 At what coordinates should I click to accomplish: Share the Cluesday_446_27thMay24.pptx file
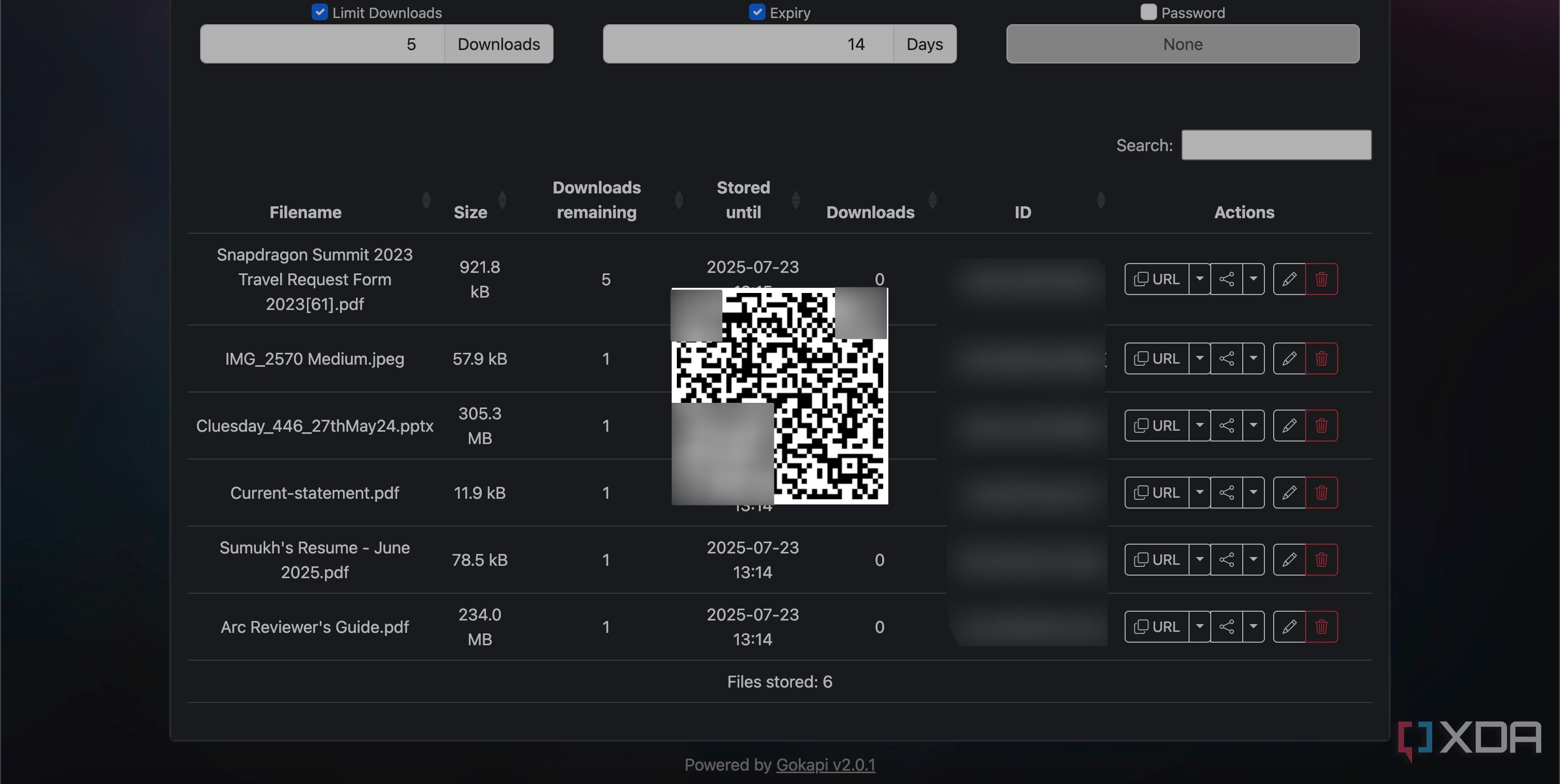click(1226, 426)
